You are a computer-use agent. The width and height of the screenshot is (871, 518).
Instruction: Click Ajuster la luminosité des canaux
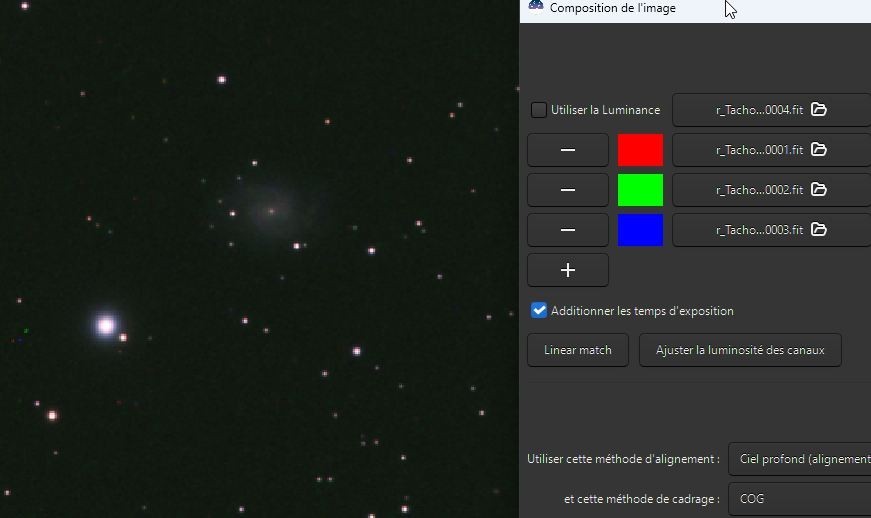click(x=740, y=350)
